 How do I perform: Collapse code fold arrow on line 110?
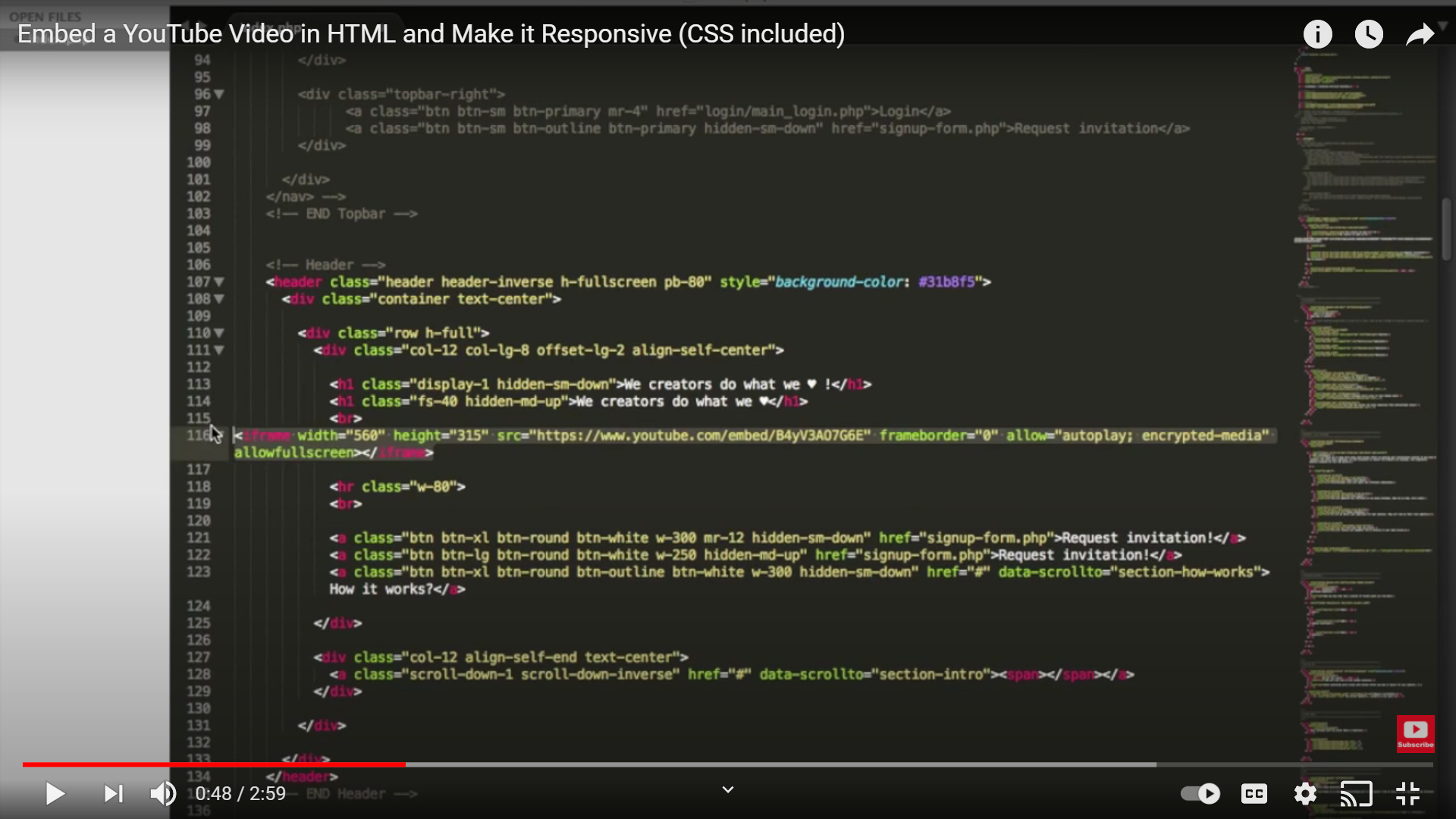219,333
